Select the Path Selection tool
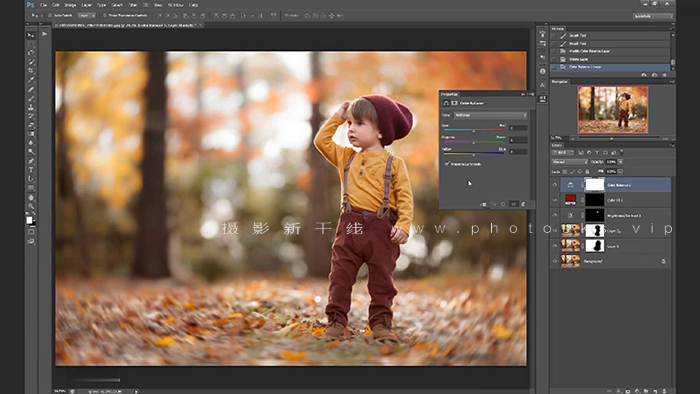 pyautogui.click(x=31, y=179)
